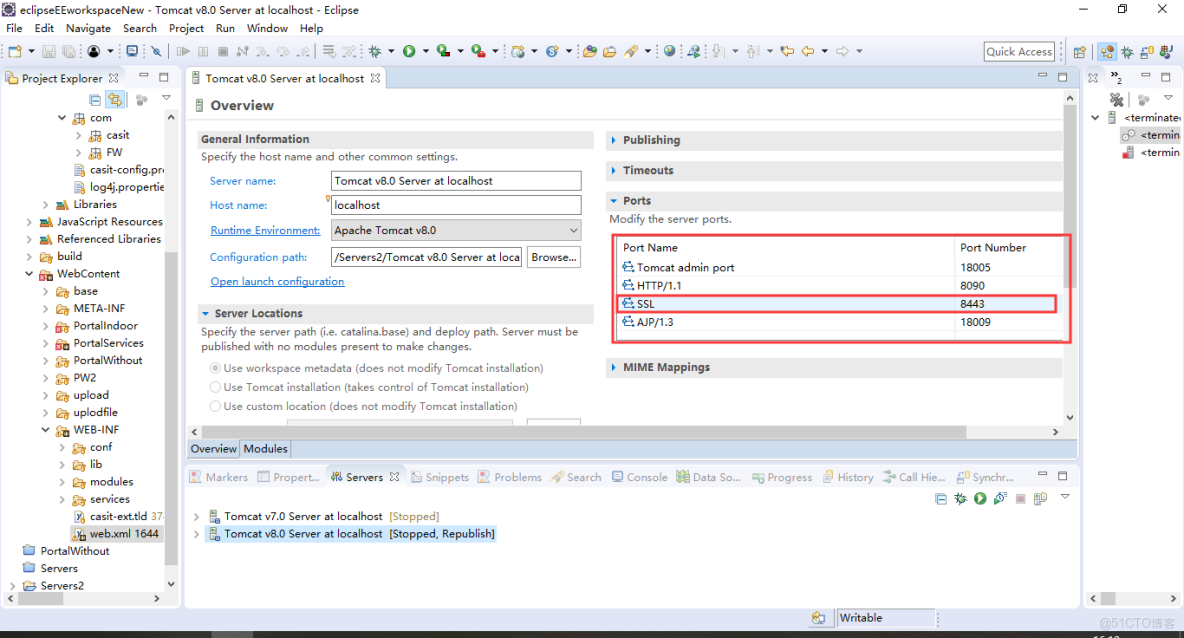Select the HTTP/1.1 port number 8090
This screenshot has height=638, width=1184.
(x=973, y=285)
